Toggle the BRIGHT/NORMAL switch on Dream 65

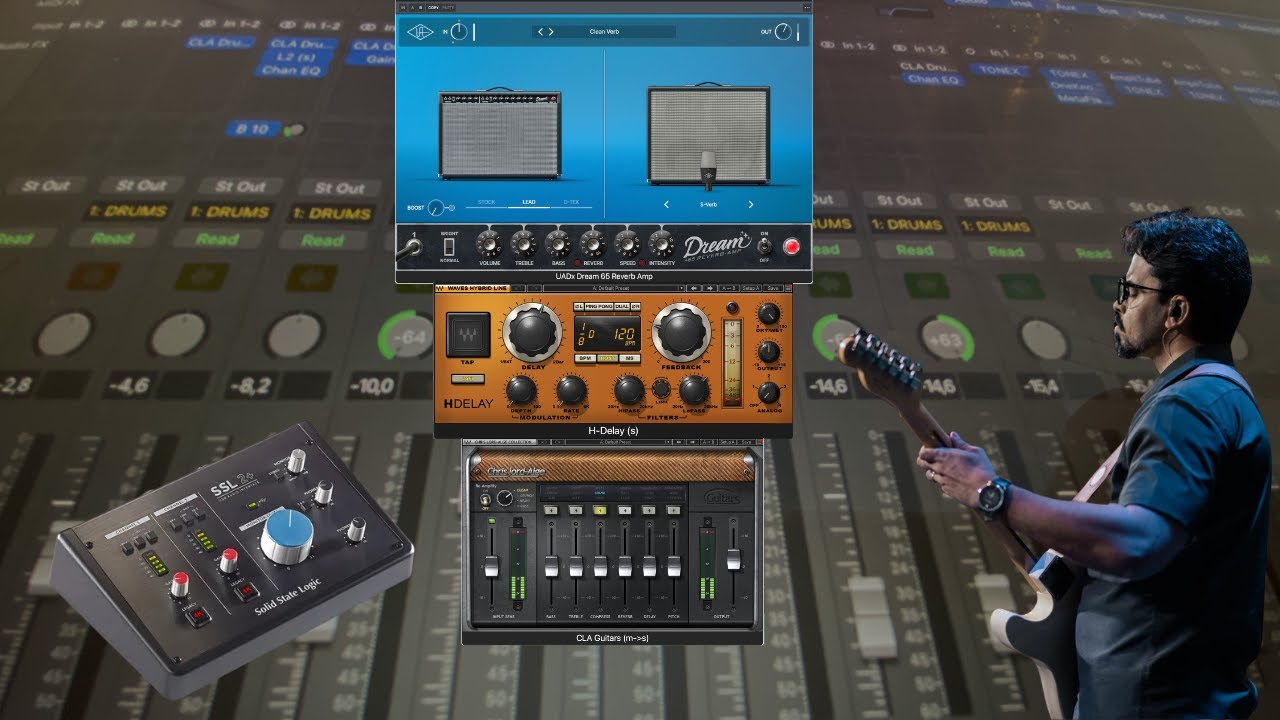449,246
